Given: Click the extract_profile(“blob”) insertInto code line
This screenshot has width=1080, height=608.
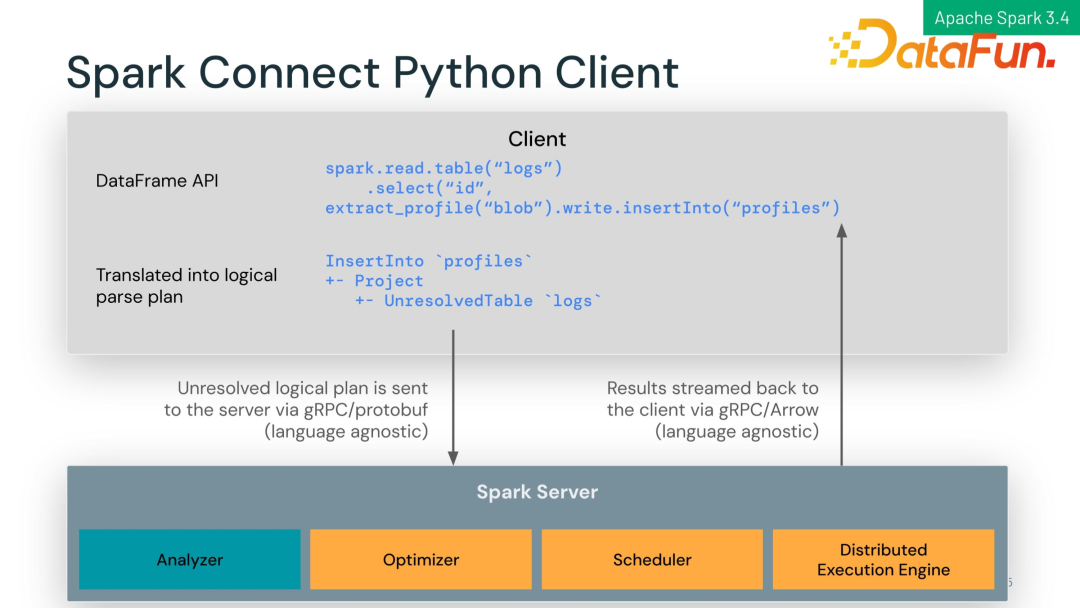Looking at the screenshot, I should 583,208.
